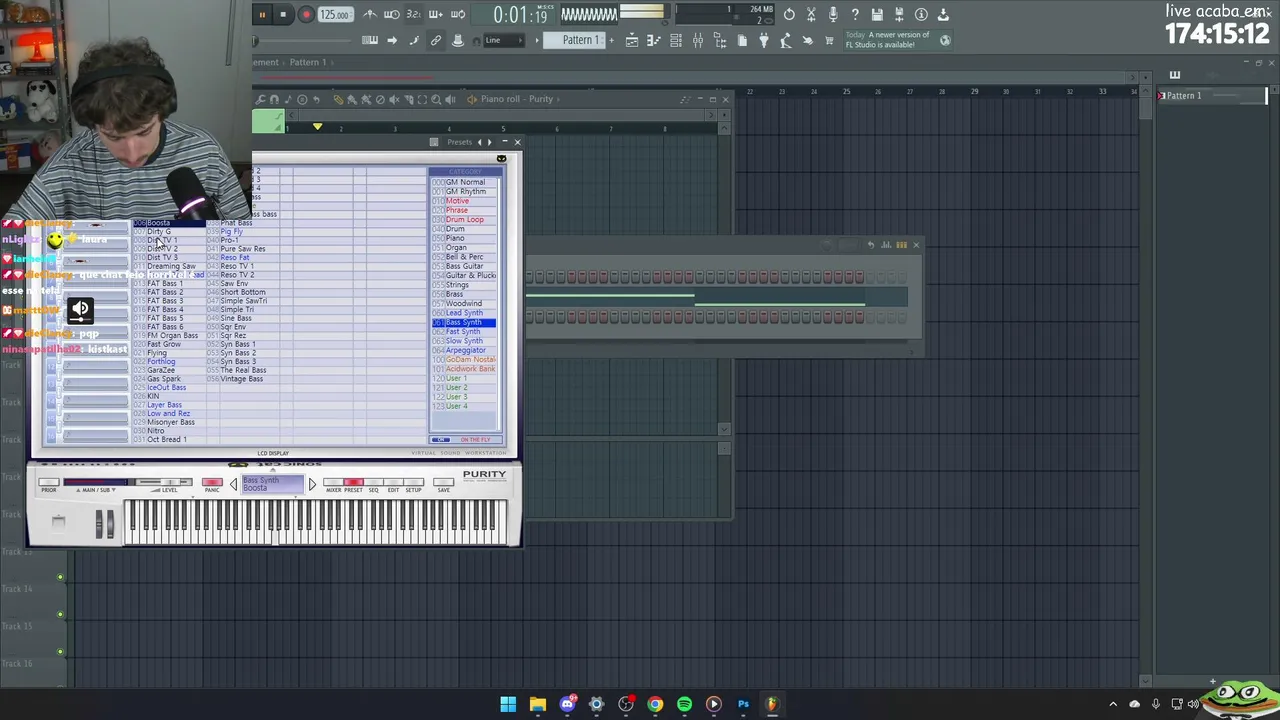Open Google Chrome from the taskbar
Viewport: 1280px width, 720px height.
click(655, 704)
